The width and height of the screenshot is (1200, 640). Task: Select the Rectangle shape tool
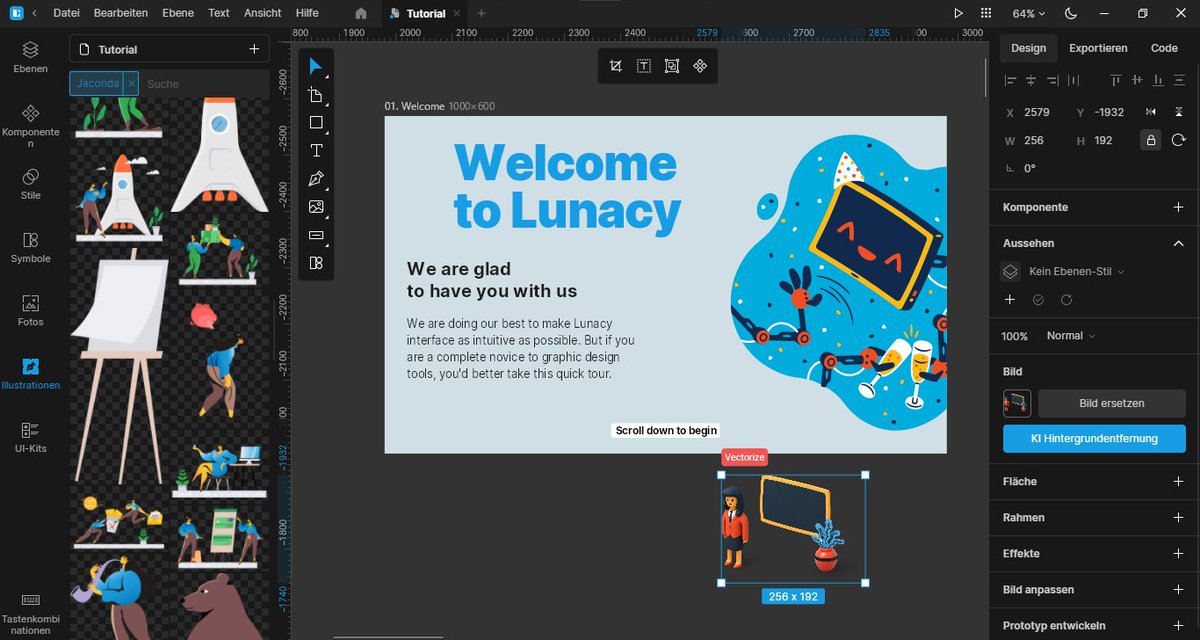pyautogui.click(x=316, y=123)
